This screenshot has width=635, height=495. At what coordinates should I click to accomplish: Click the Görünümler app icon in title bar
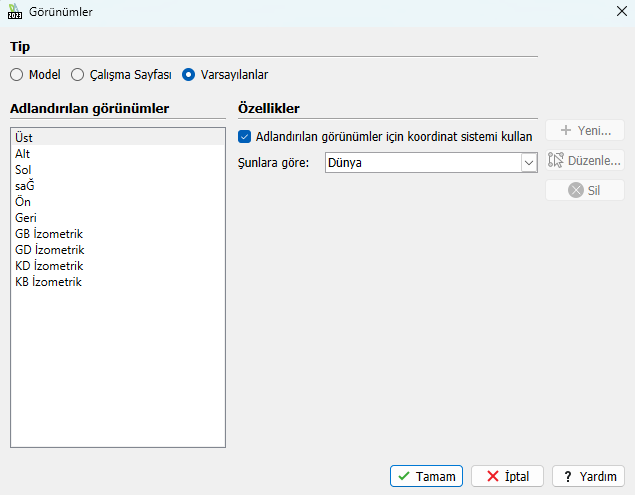[x=14, y=12]
